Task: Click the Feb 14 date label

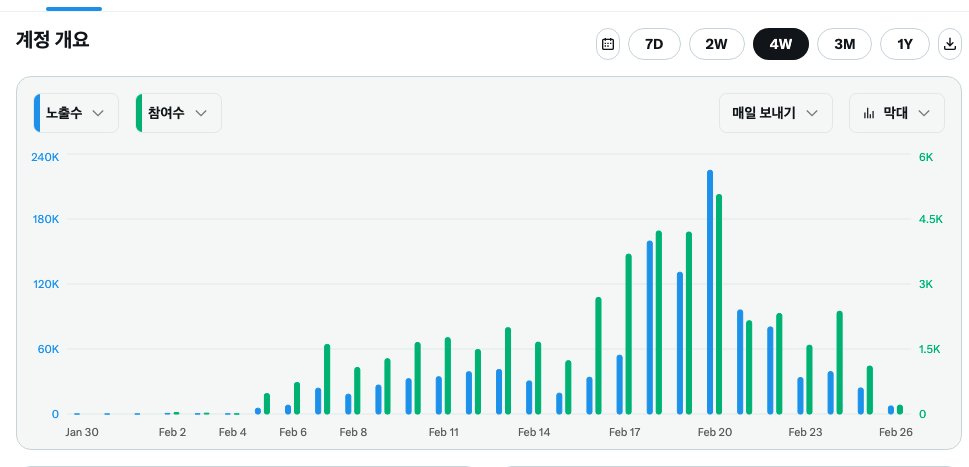Action: coord(534,432)
